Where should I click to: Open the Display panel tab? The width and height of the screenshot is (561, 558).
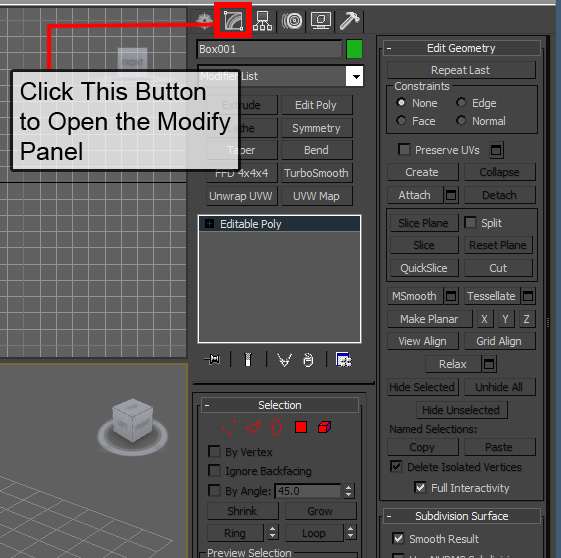(321, 20)
